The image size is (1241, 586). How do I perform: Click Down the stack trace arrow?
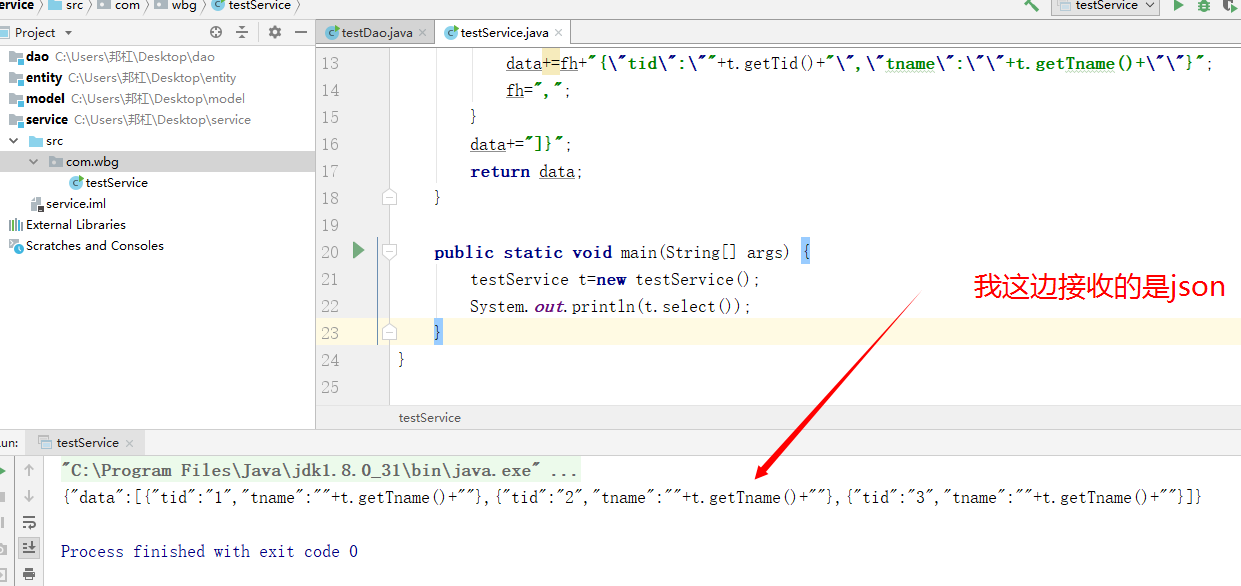click(29, 496)
